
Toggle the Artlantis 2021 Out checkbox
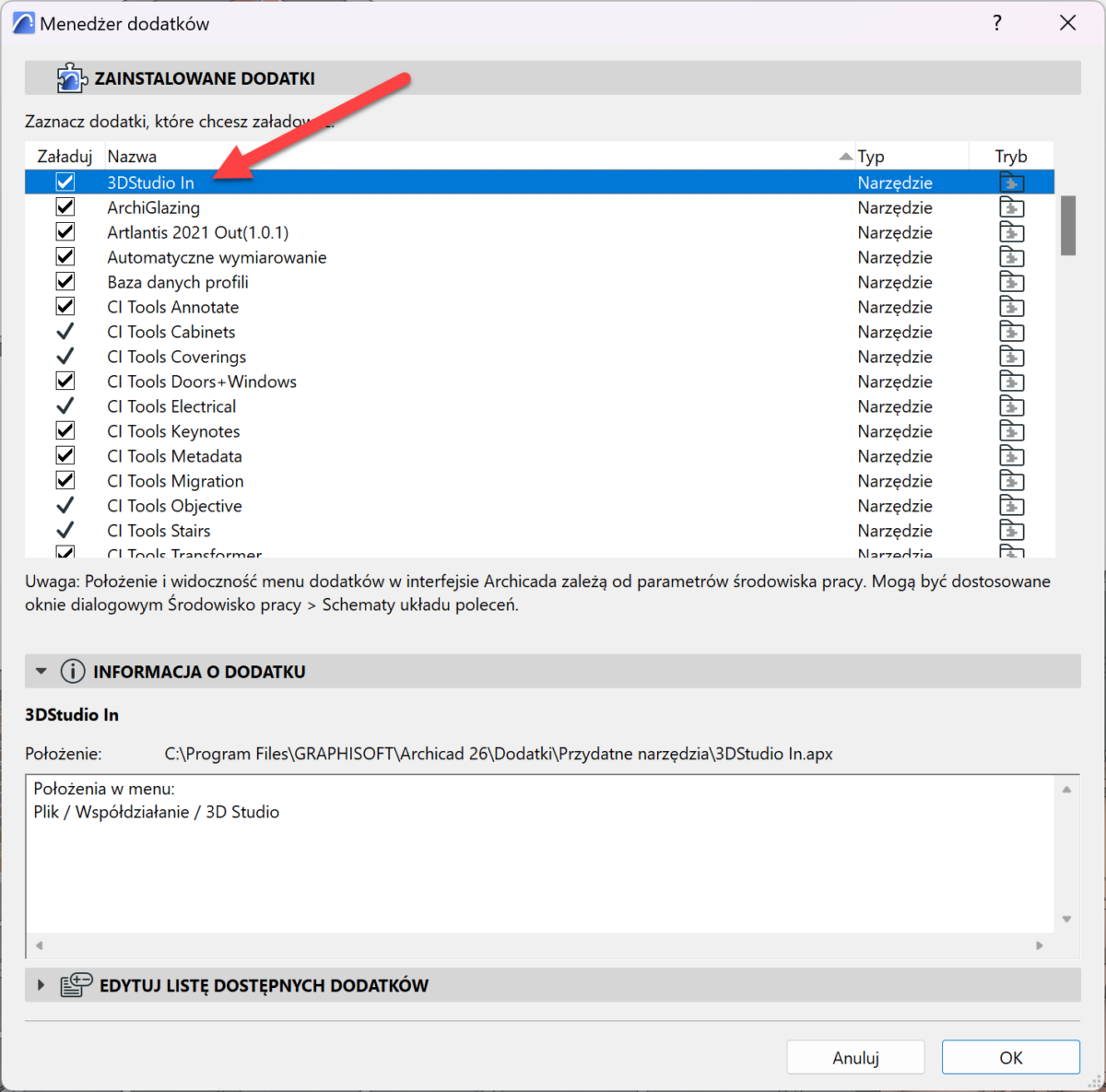click(65, 232)
